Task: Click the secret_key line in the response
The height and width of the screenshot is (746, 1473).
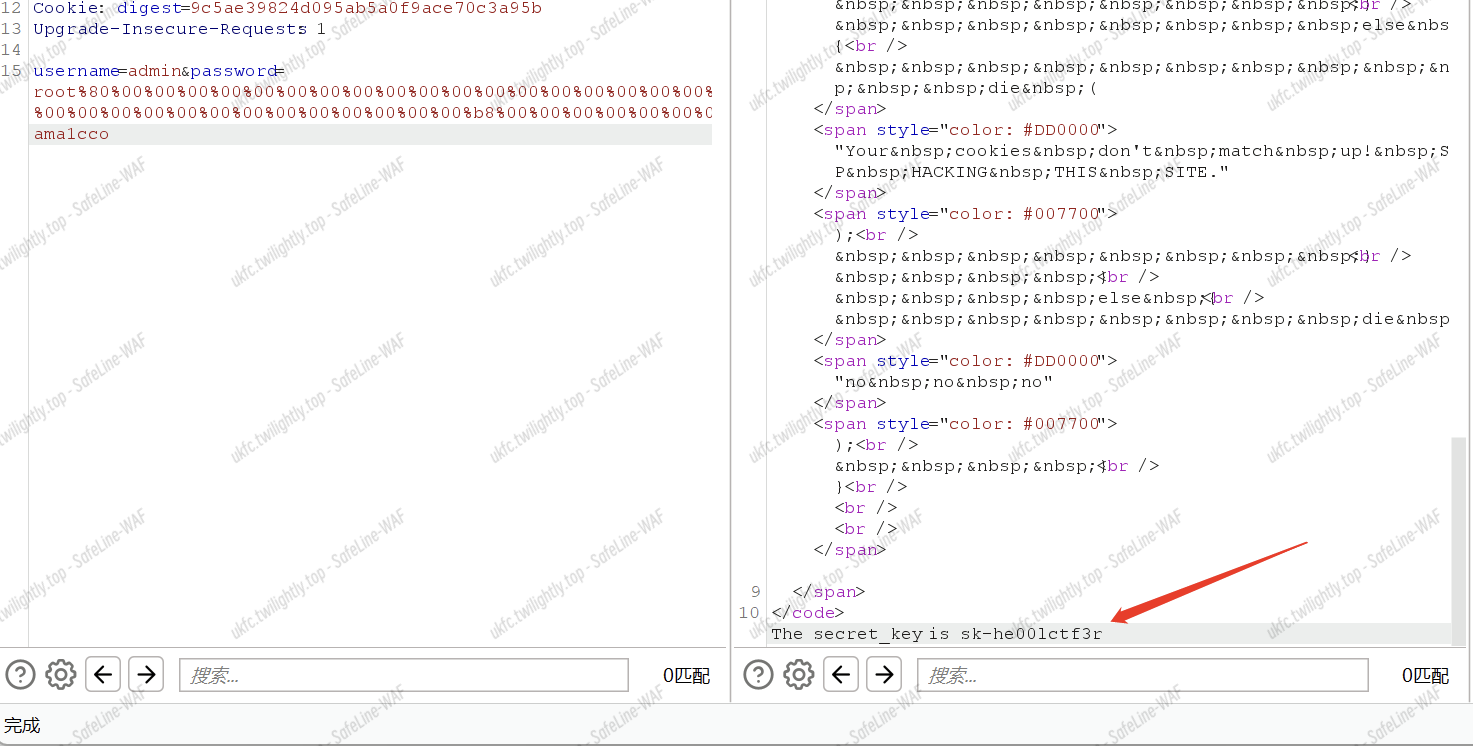Action: click(936, 633)
